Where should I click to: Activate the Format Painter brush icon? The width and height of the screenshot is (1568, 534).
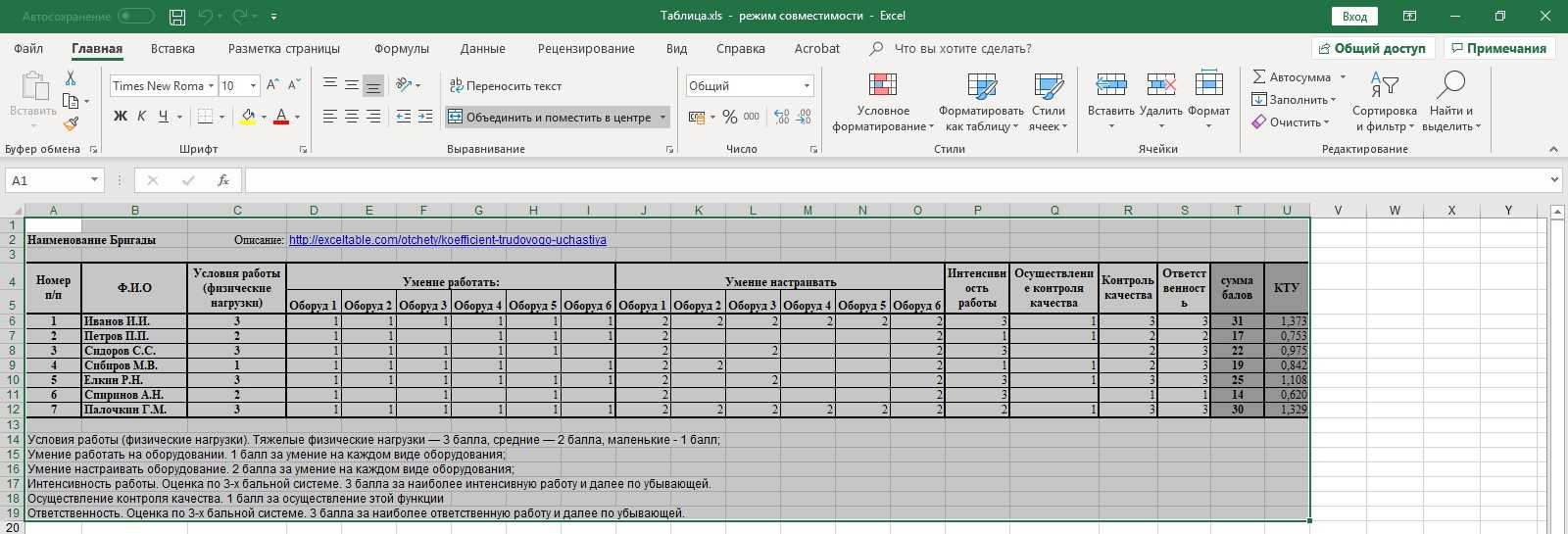(x=71, y=123)
